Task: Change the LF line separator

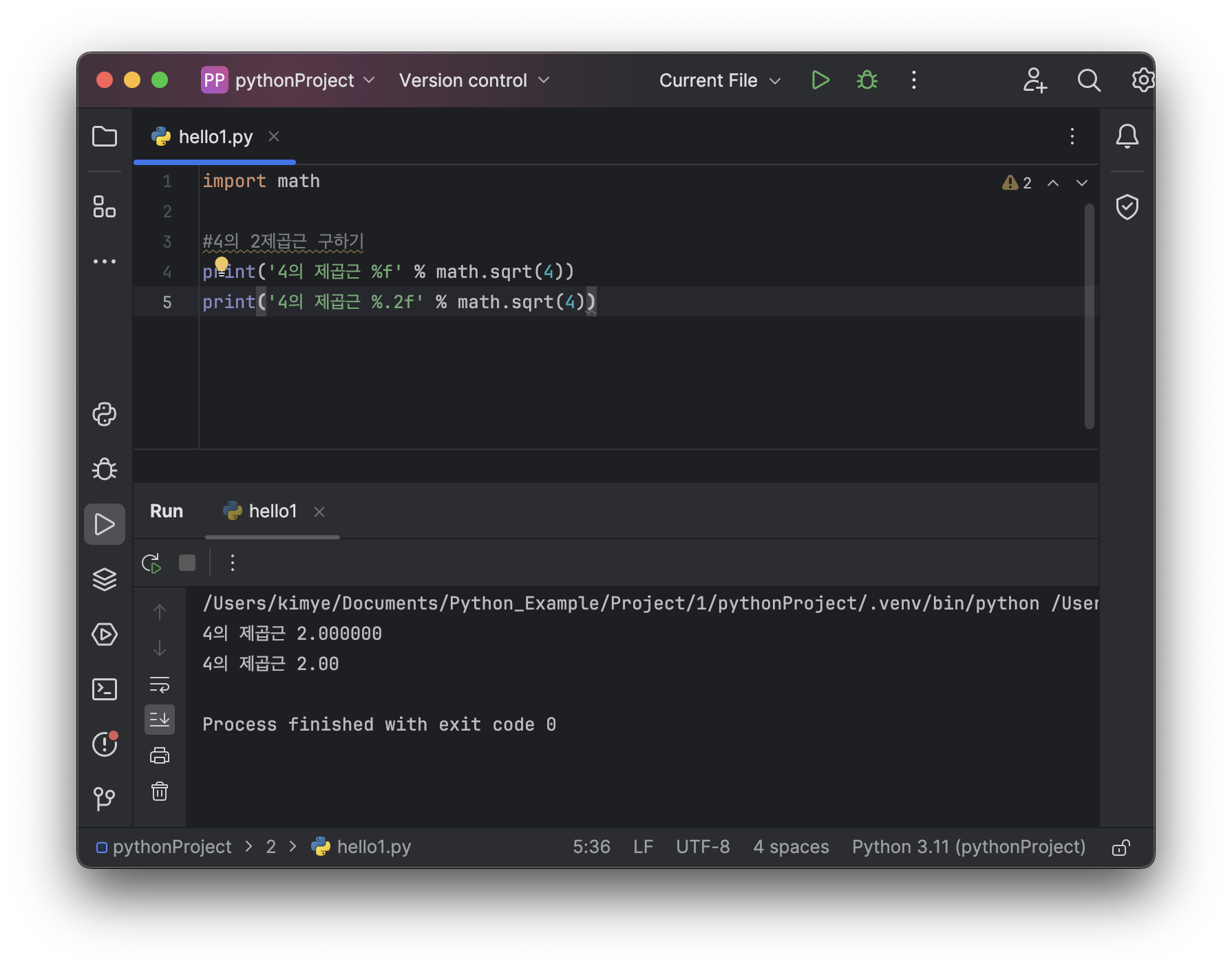Action: [643, 847]
